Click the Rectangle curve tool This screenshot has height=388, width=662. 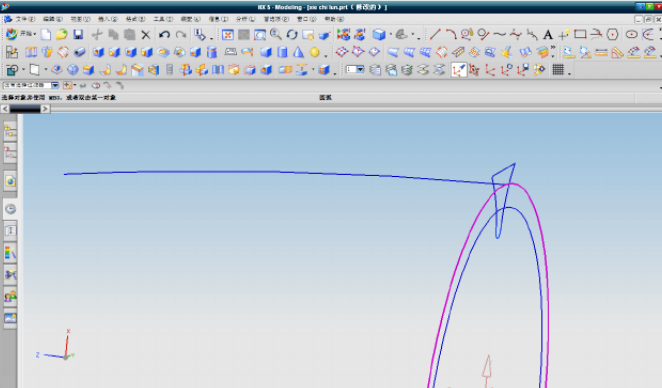(580, 34)
